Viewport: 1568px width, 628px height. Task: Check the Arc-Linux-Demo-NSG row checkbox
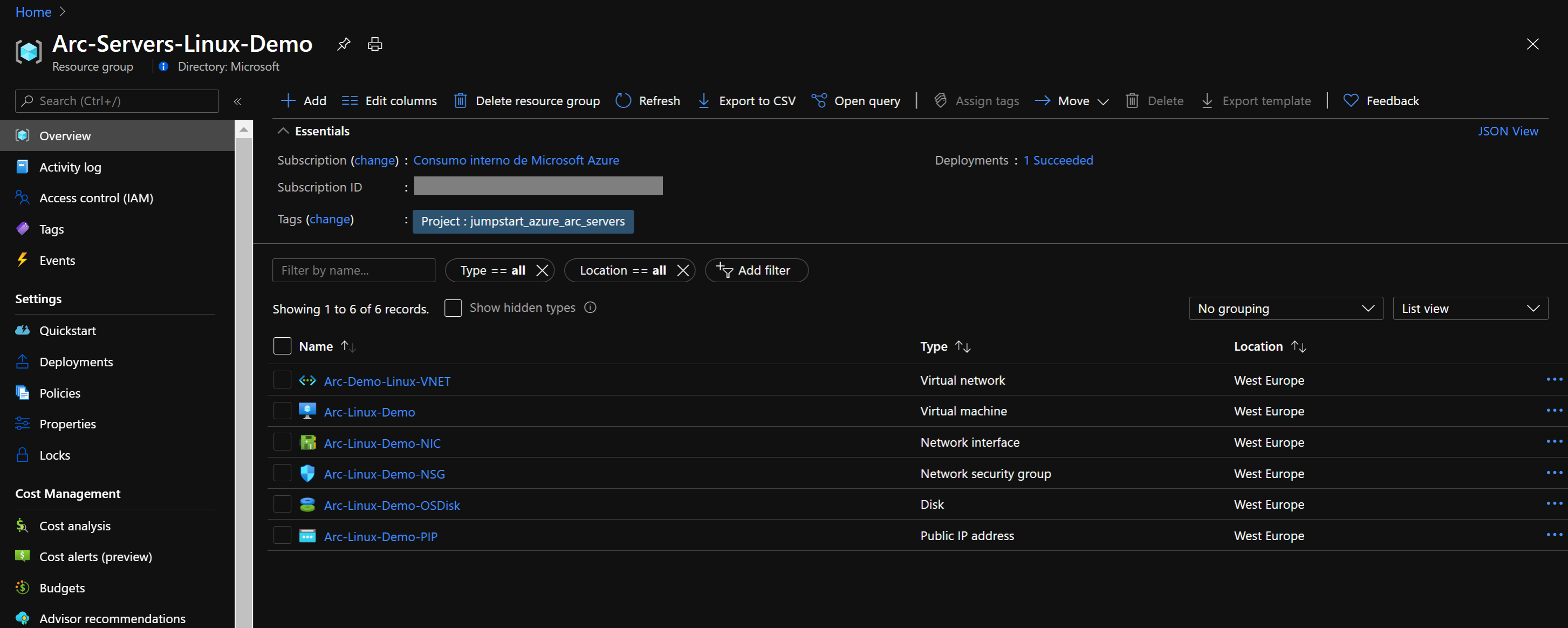tap(283, 473)
